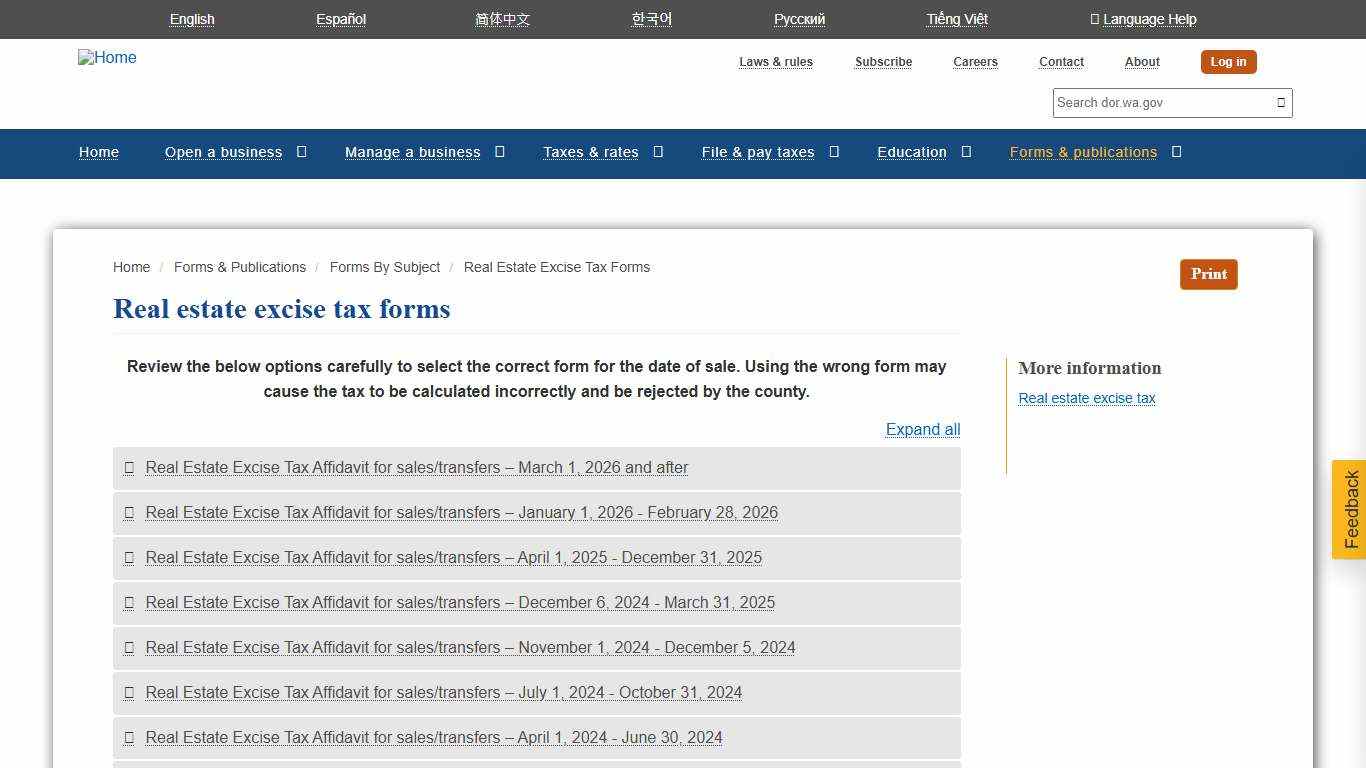This screenshot has height=768, width=1366.
Task: Open the Real estate excise tax link
Action: (x=1087, y=398)
